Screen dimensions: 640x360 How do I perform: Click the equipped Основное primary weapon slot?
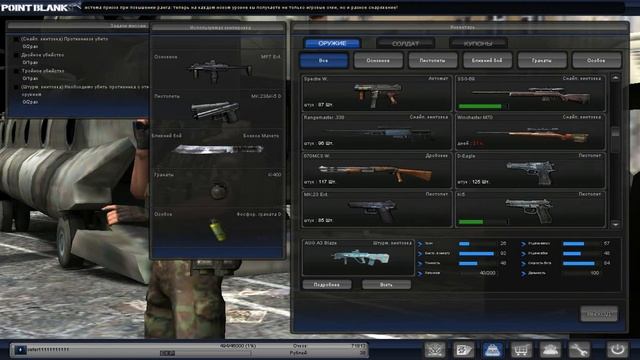point(218,70)
